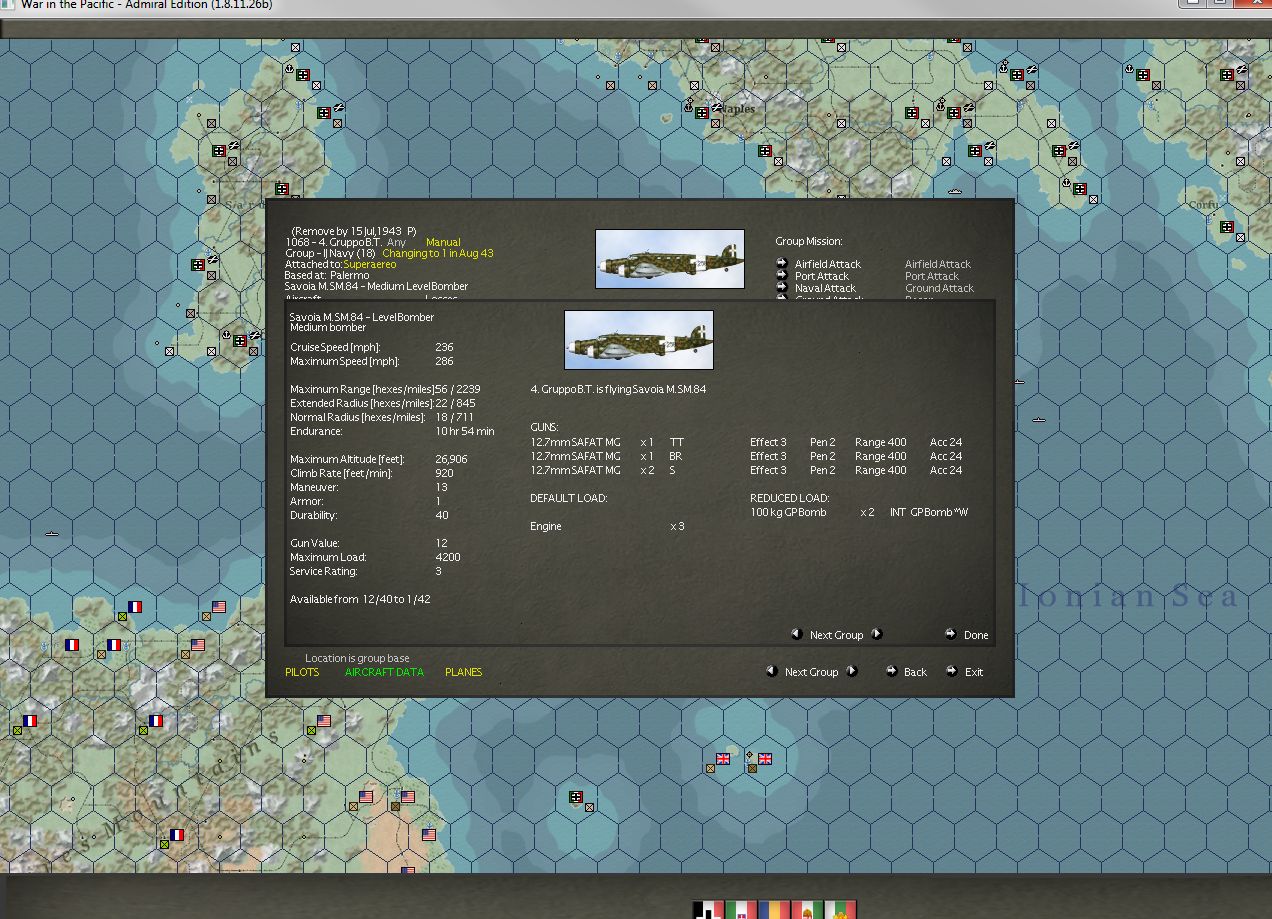Image resolution: width=1272 pixels, height=919 pixels.
Task: Click left British flag unit on map
Action: click(723, 759)
